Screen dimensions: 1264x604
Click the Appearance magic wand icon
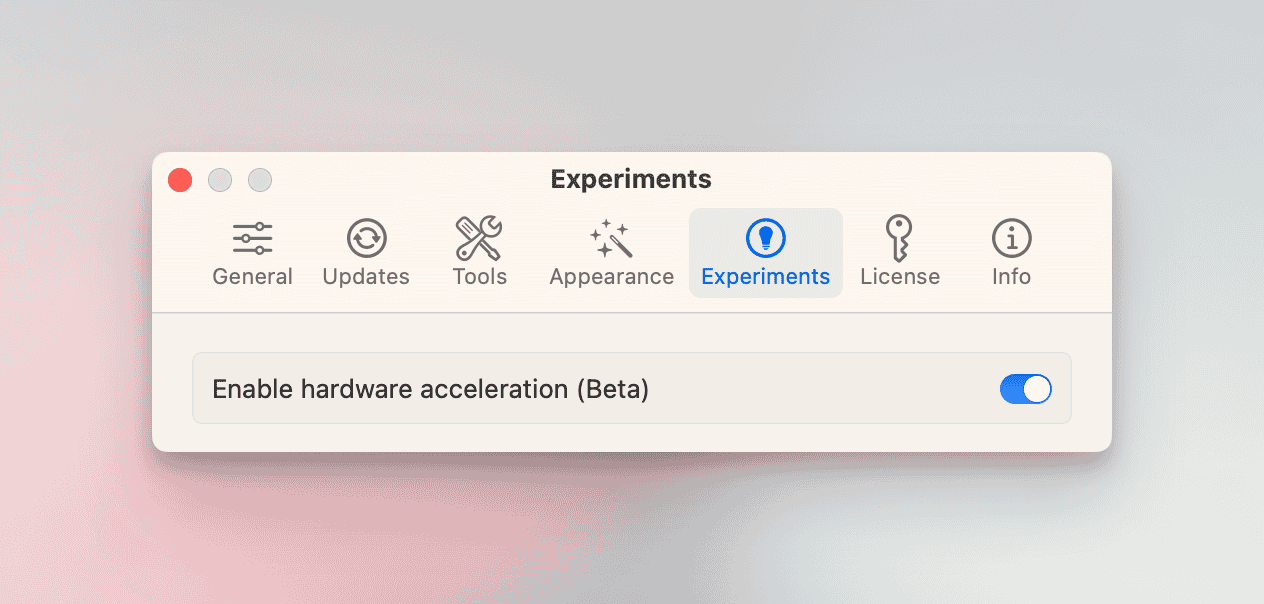coord(611,238)
